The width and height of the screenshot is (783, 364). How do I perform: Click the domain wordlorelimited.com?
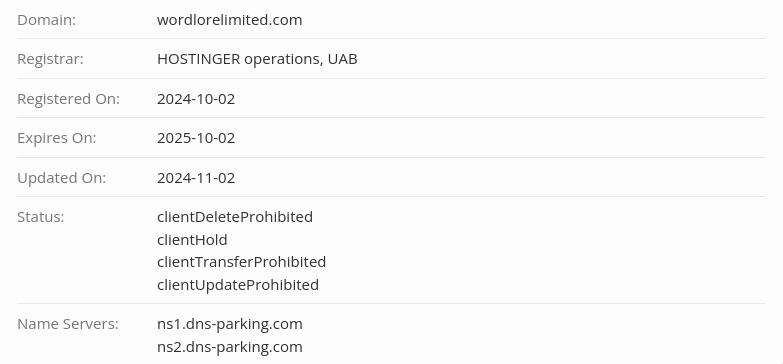point(230,20)
